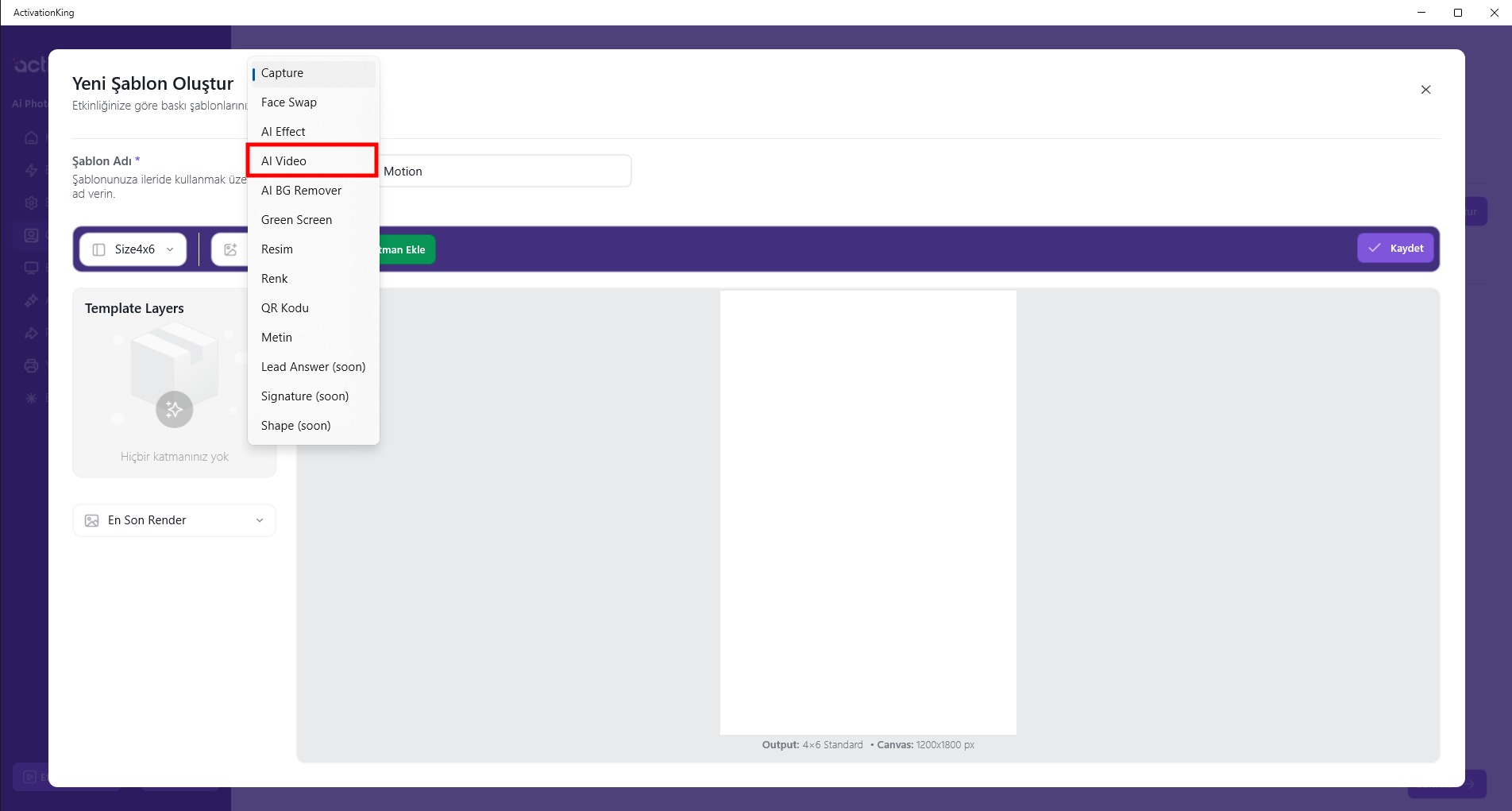The width and height of the screenshot is (1512, 811).
Task: Close the Yeni Şablon Oluştur dialog
Action: tap(1425, 90)
